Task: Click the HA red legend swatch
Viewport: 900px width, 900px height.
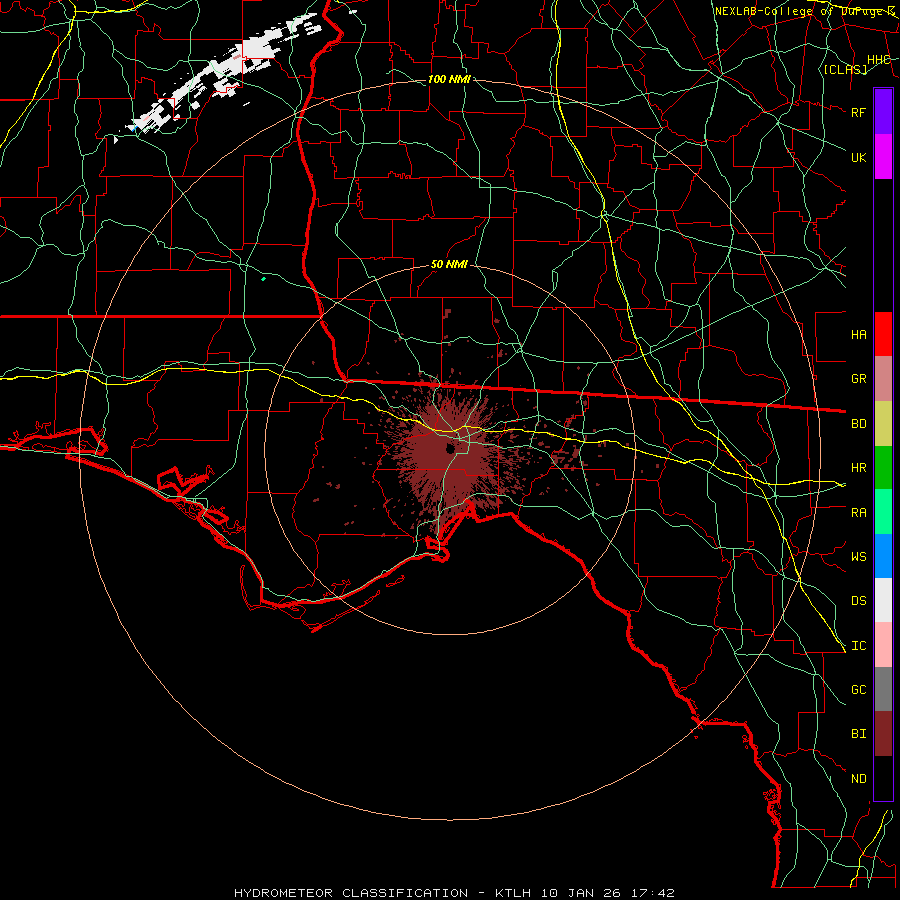Action: click(883, 334)
